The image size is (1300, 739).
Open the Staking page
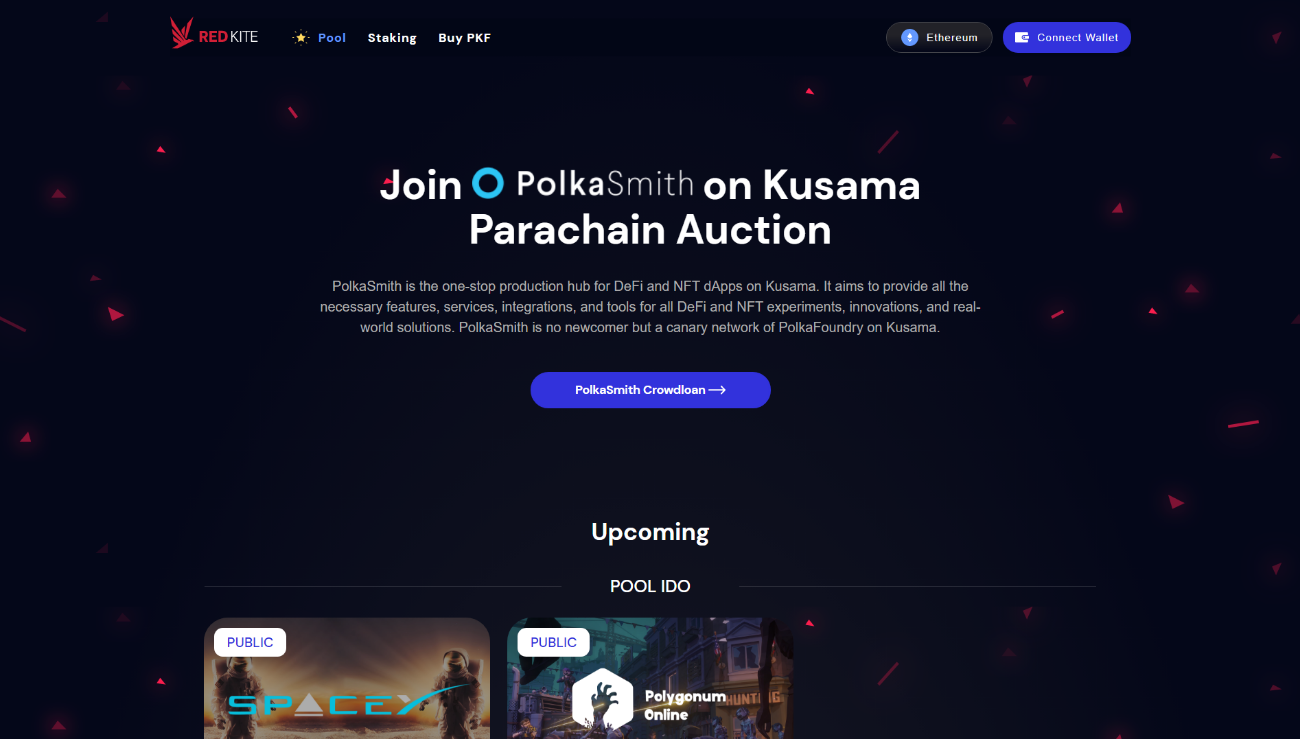[x=392, y=38]
